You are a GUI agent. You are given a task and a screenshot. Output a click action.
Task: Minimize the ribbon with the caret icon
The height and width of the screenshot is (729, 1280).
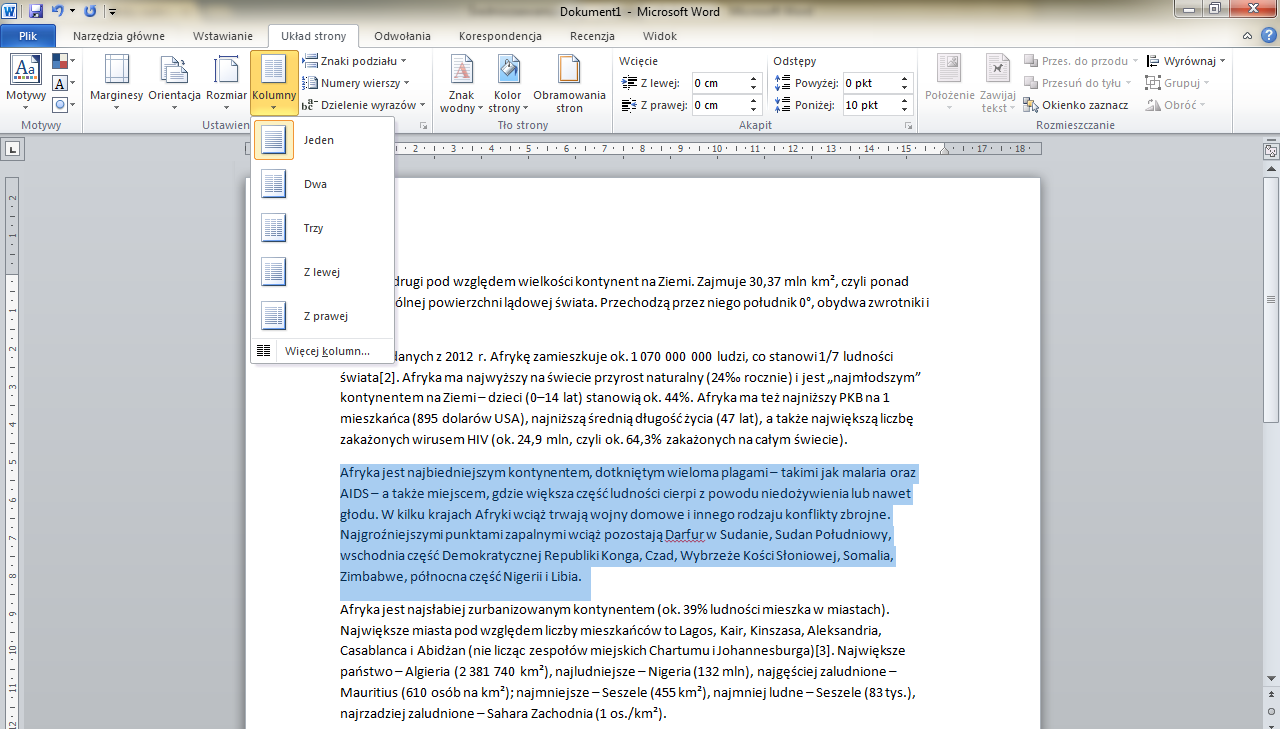1245,35
